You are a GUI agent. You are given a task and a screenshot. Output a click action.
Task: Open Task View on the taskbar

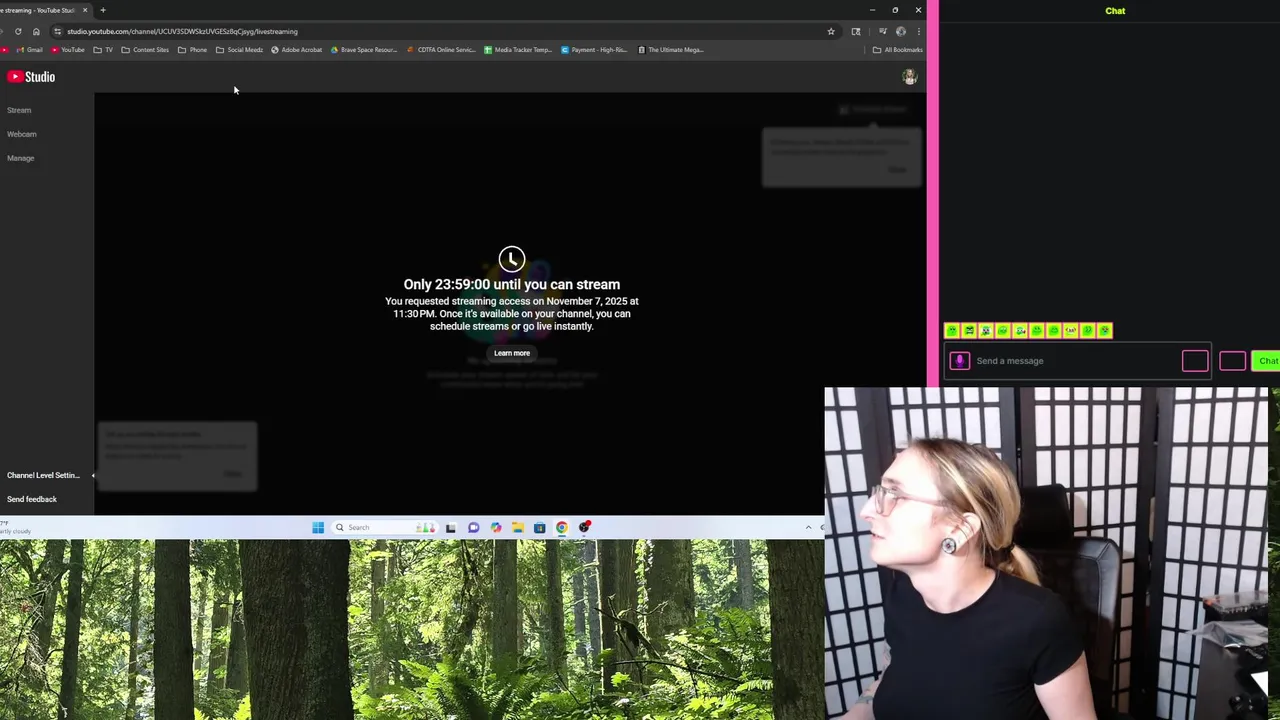pos(450,527)
